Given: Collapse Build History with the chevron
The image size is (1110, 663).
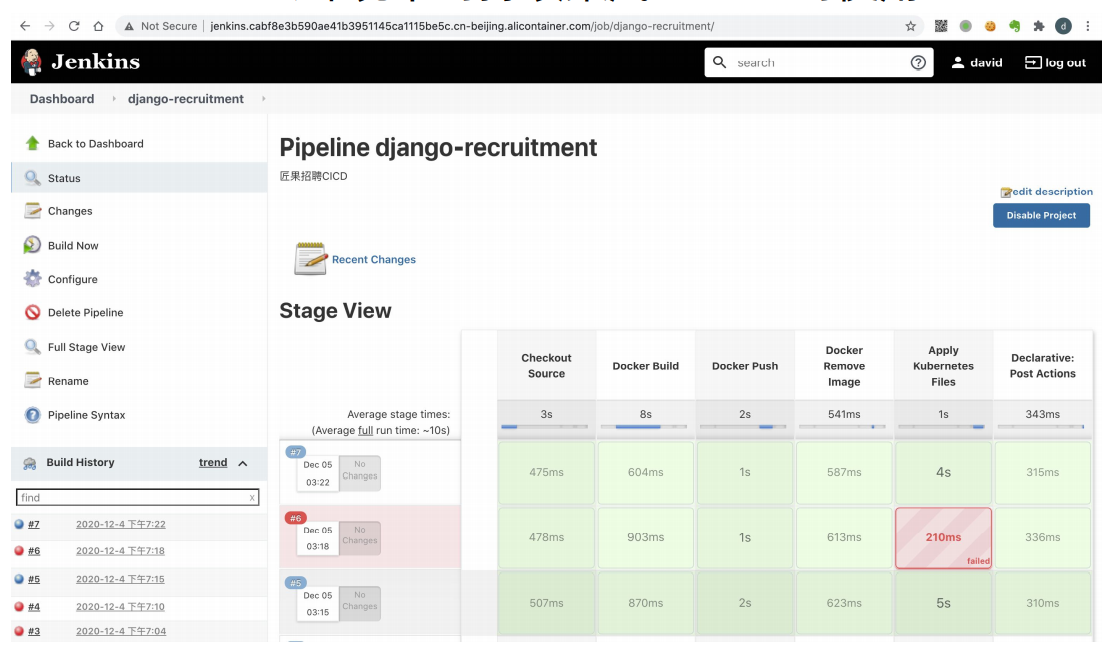Looking at the screenshot, I should click(x=242, y=463).
